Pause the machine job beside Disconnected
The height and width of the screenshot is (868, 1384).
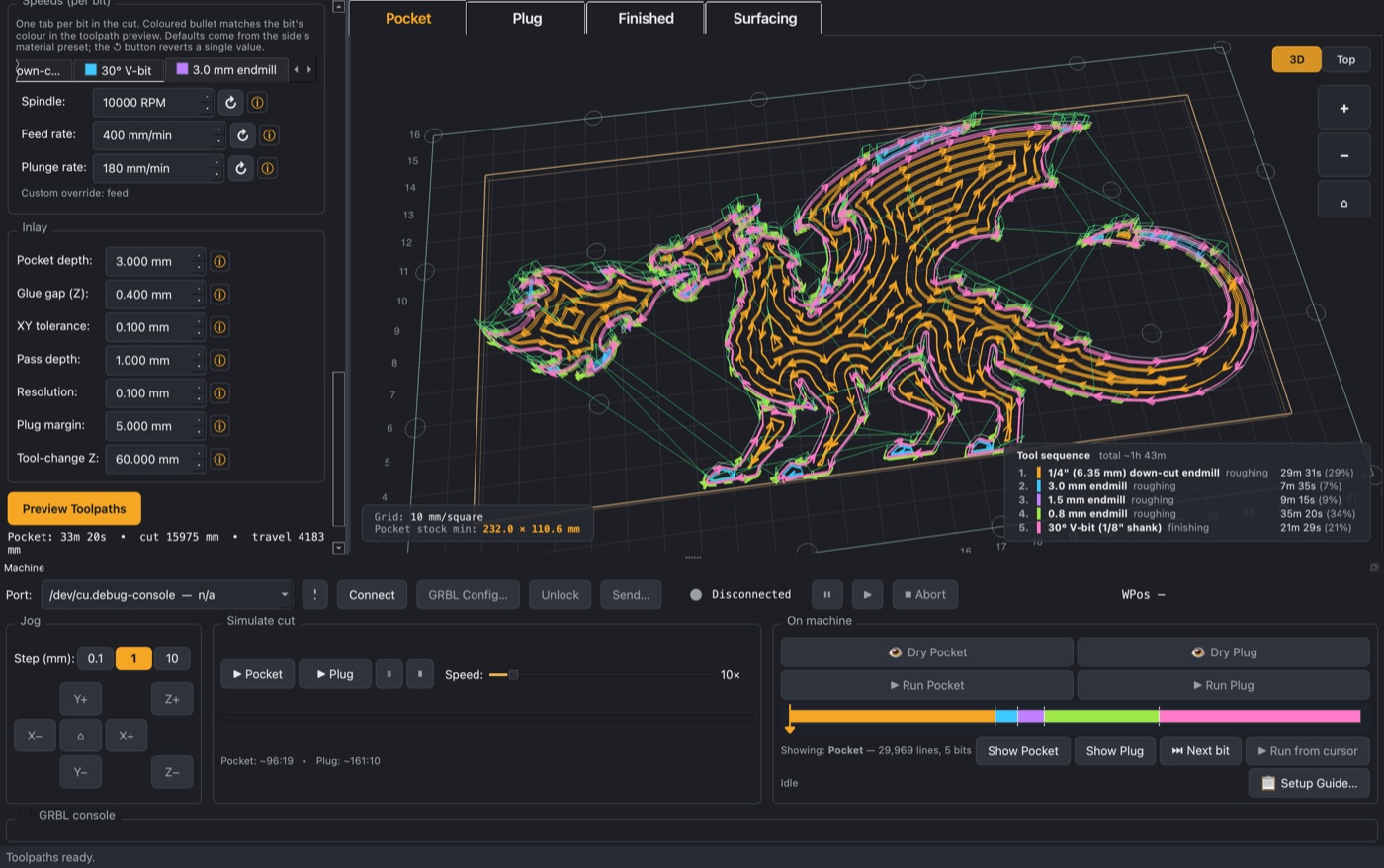tap(827, 595)
